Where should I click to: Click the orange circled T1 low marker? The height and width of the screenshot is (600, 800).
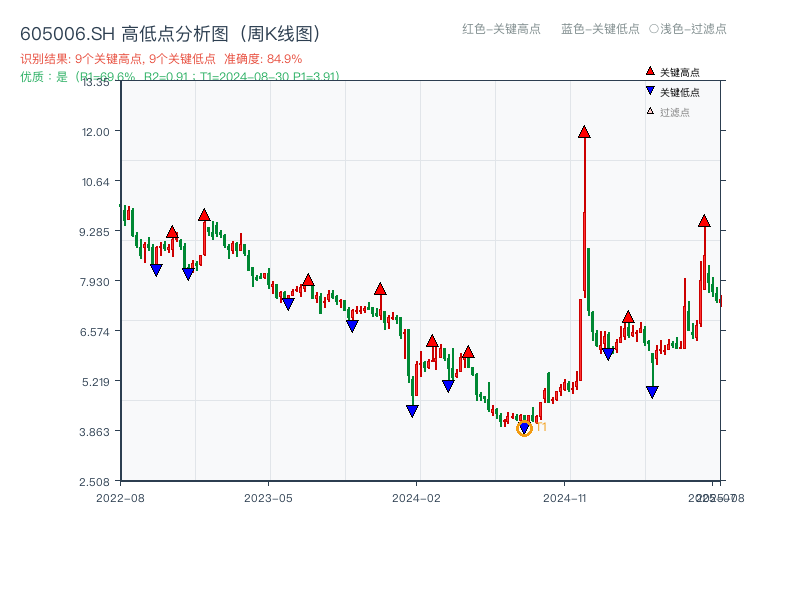[x=524, y=428]
